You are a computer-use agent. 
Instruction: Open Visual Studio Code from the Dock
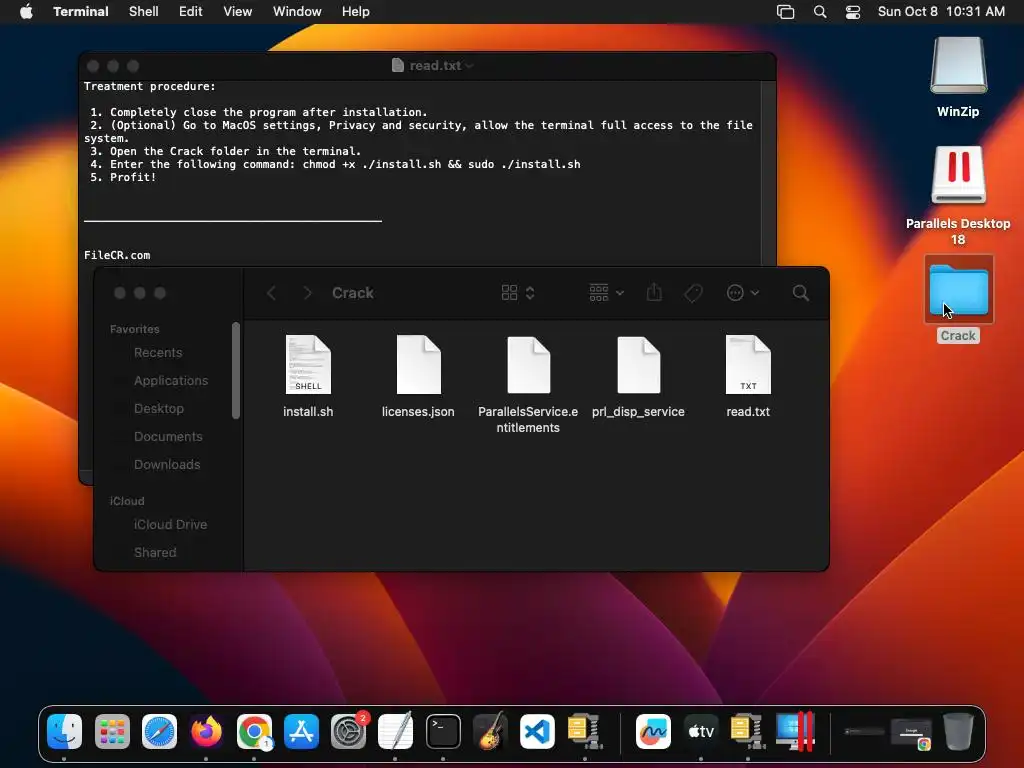coord(537,731)
